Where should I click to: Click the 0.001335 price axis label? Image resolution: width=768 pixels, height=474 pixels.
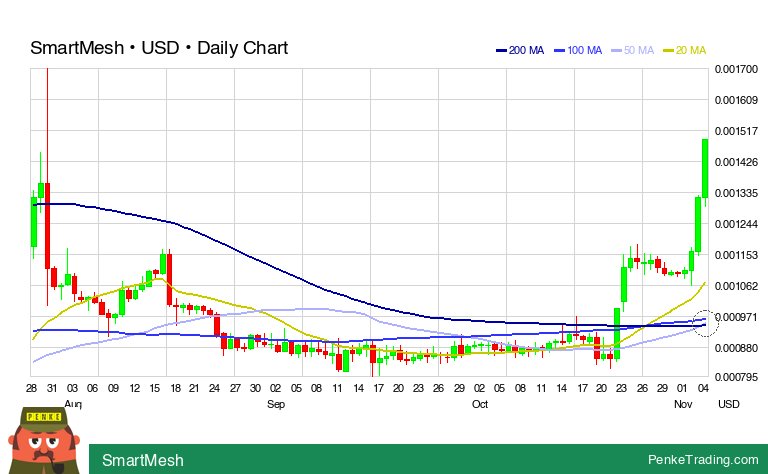(x=736, y=193)
